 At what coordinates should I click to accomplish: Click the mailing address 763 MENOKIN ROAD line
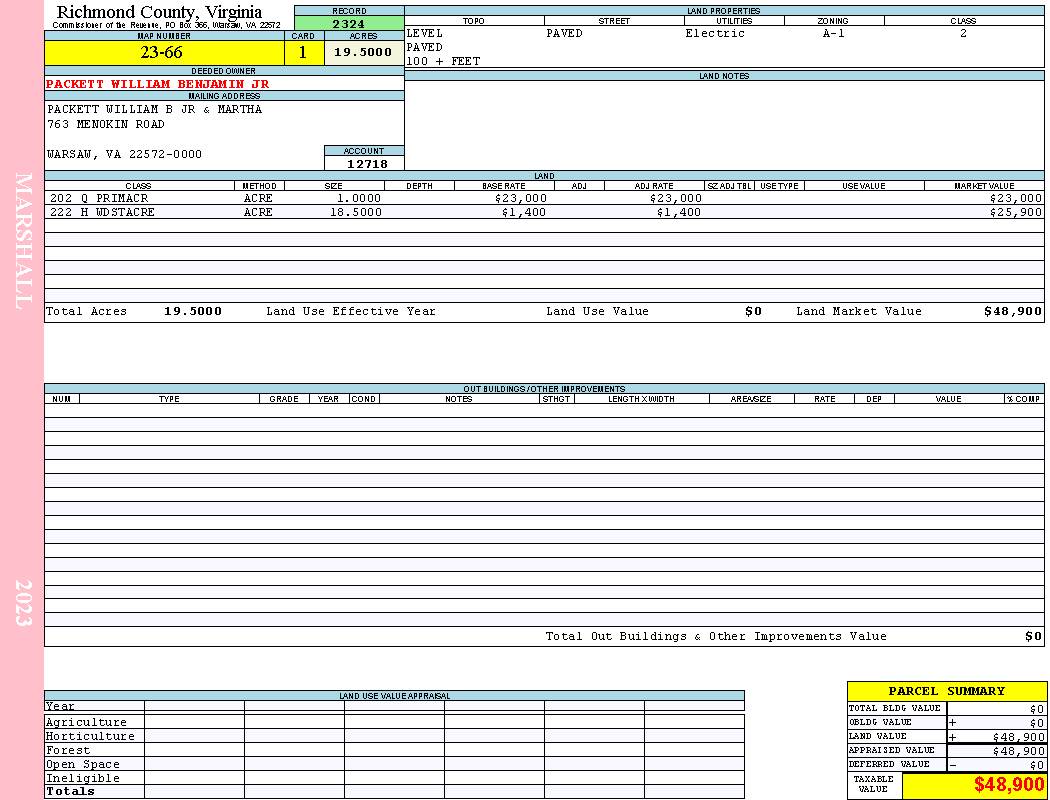click(x=106, y=125)
